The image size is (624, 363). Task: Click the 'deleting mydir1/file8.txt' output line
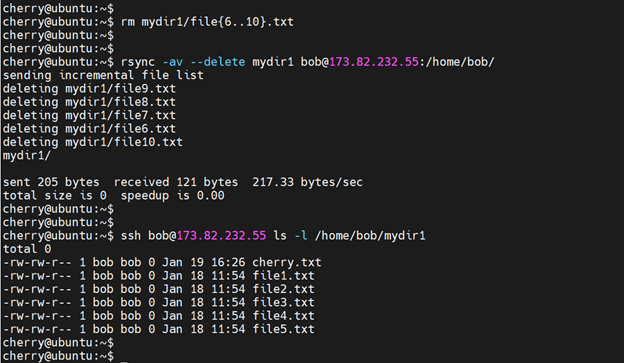tap(89, 102)
